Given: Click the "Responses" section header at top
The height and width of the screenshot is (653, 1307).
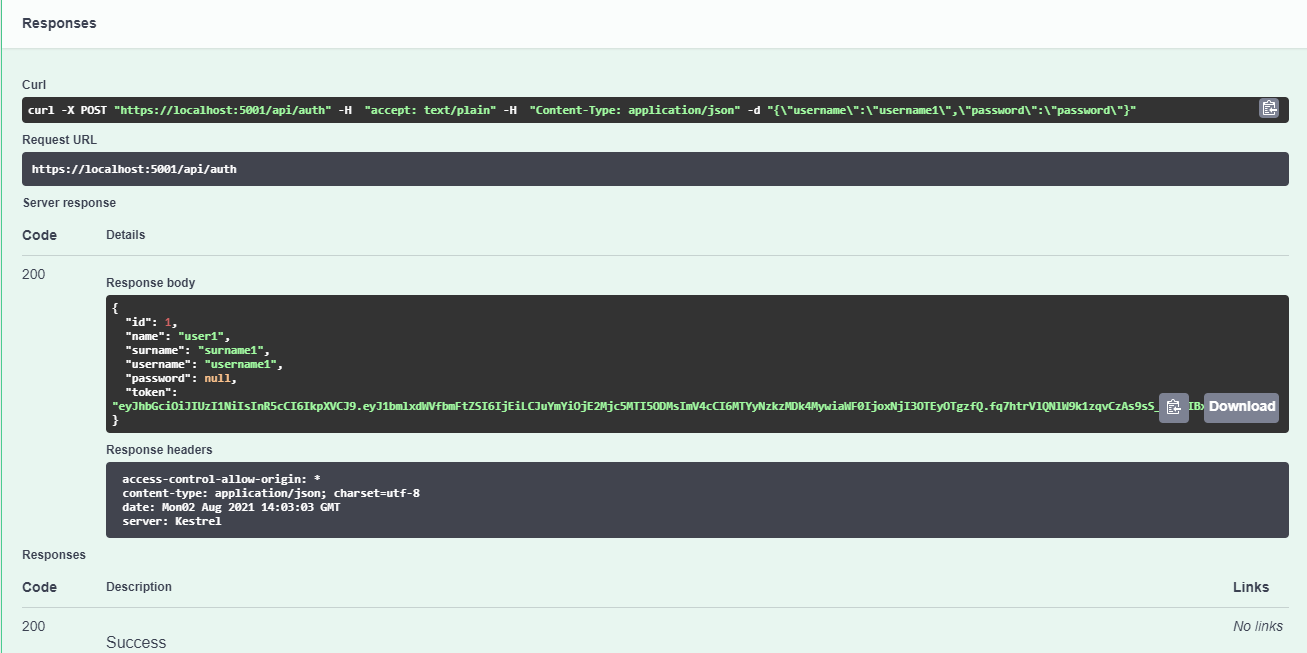Looking at the screenshot, I should 59,23.
